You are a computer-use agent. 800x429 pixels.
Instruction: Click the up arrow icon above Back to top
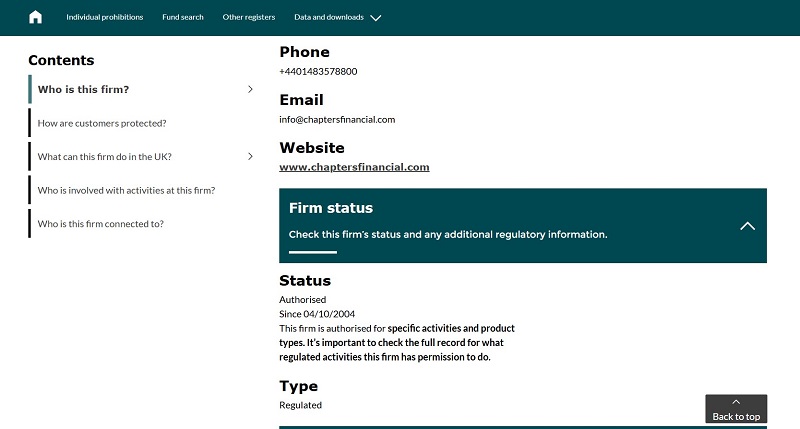[x=736, y=402]
